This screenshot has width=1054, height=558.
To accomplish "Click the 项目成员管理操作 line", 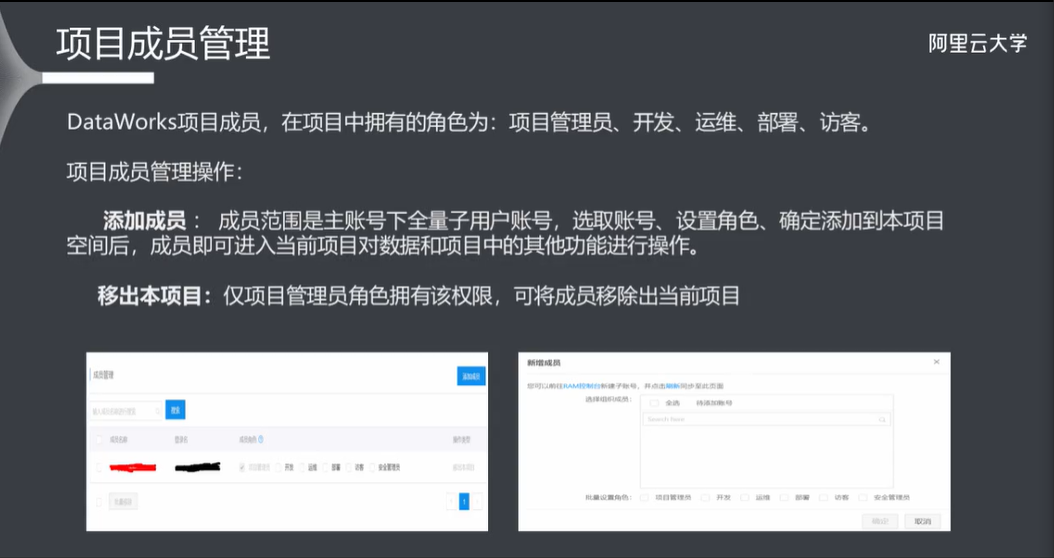I will (x=155, y=172).
